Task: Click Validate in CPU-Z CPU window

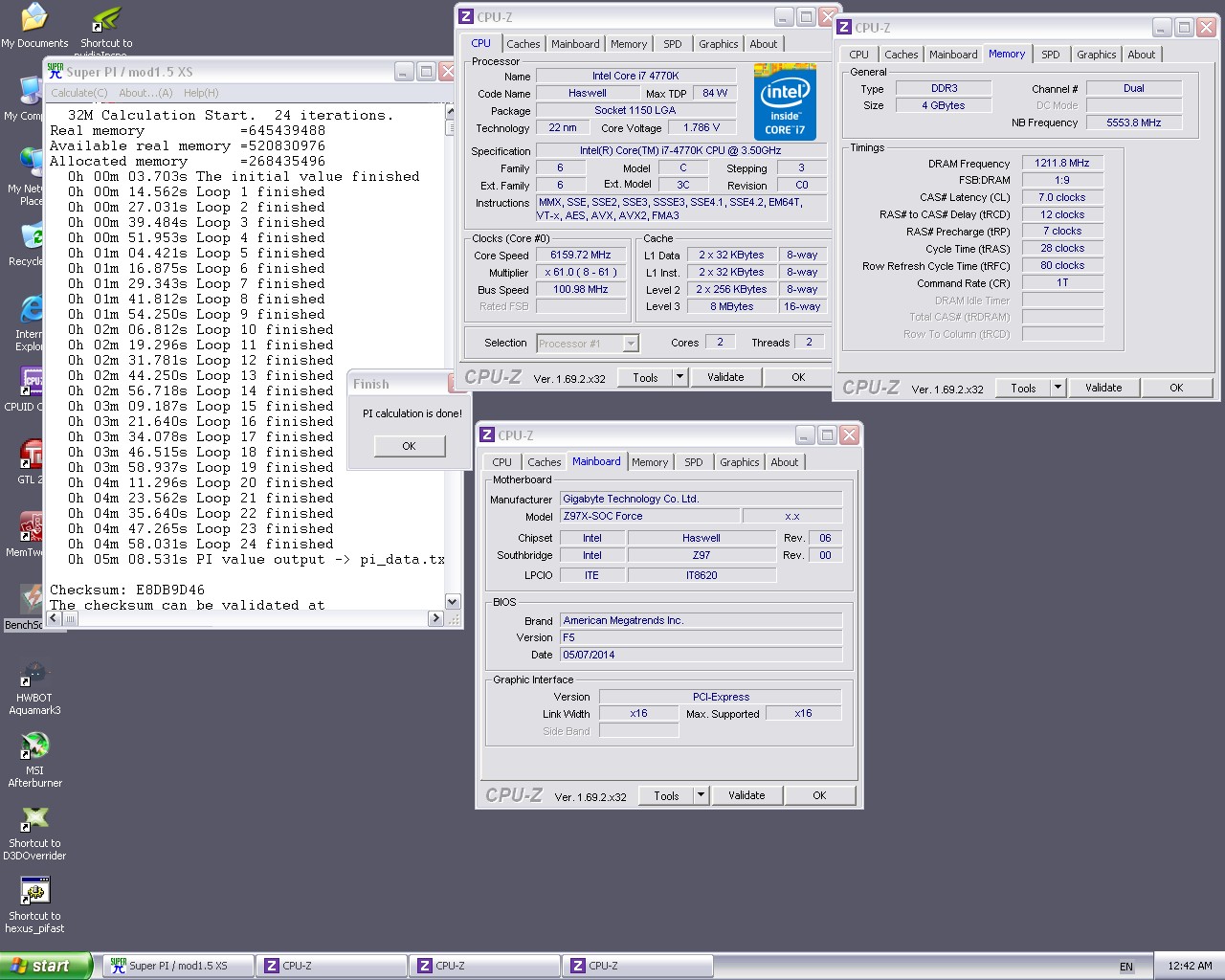Action: pos(725,377)
